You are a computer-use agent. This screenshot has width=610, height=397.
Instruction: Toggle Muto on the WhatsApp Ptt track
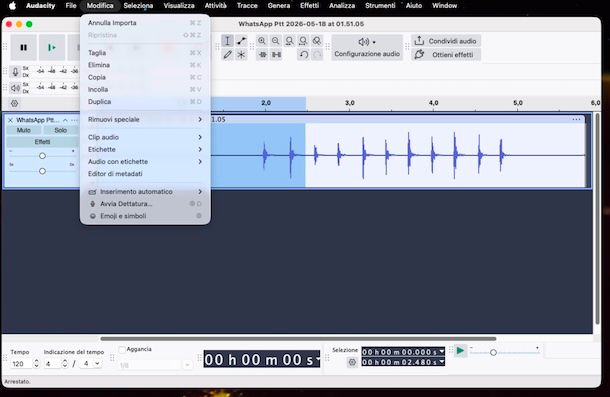coord(23,130)
